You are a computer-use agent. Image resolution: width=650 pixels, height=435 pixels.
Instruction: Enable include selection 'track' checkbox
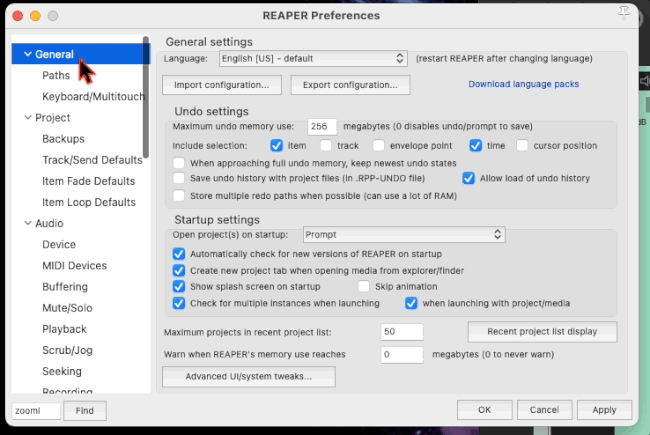click(x=326, y=146)
